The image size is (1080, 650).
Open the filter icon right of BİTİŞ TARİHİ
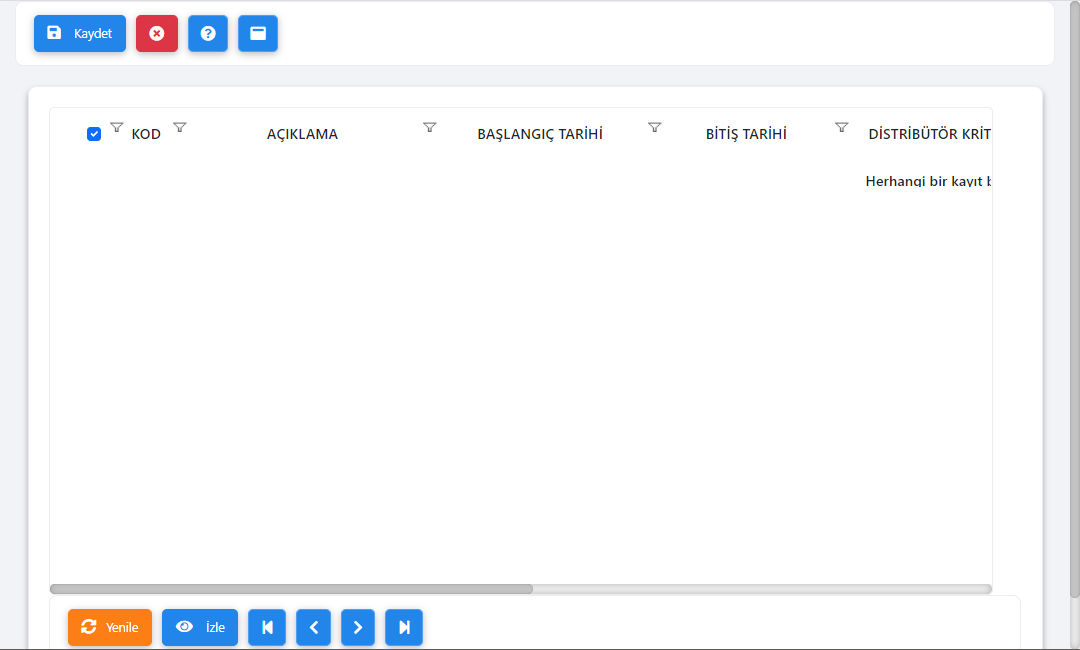point(842,127)
